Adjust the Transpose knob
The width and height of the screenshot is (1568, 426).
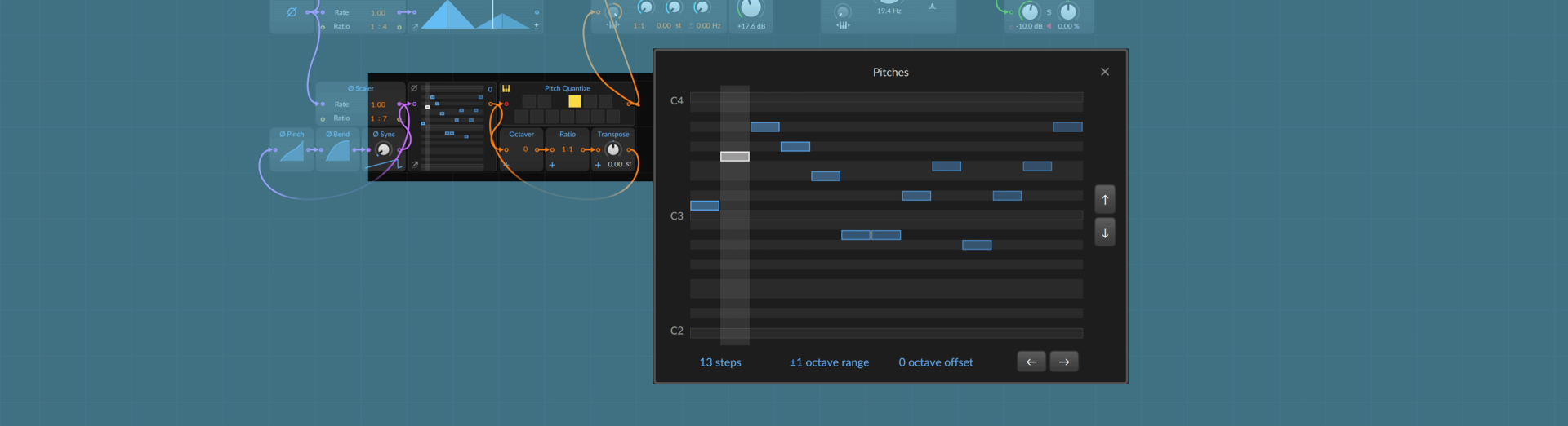tap(613, 149)
